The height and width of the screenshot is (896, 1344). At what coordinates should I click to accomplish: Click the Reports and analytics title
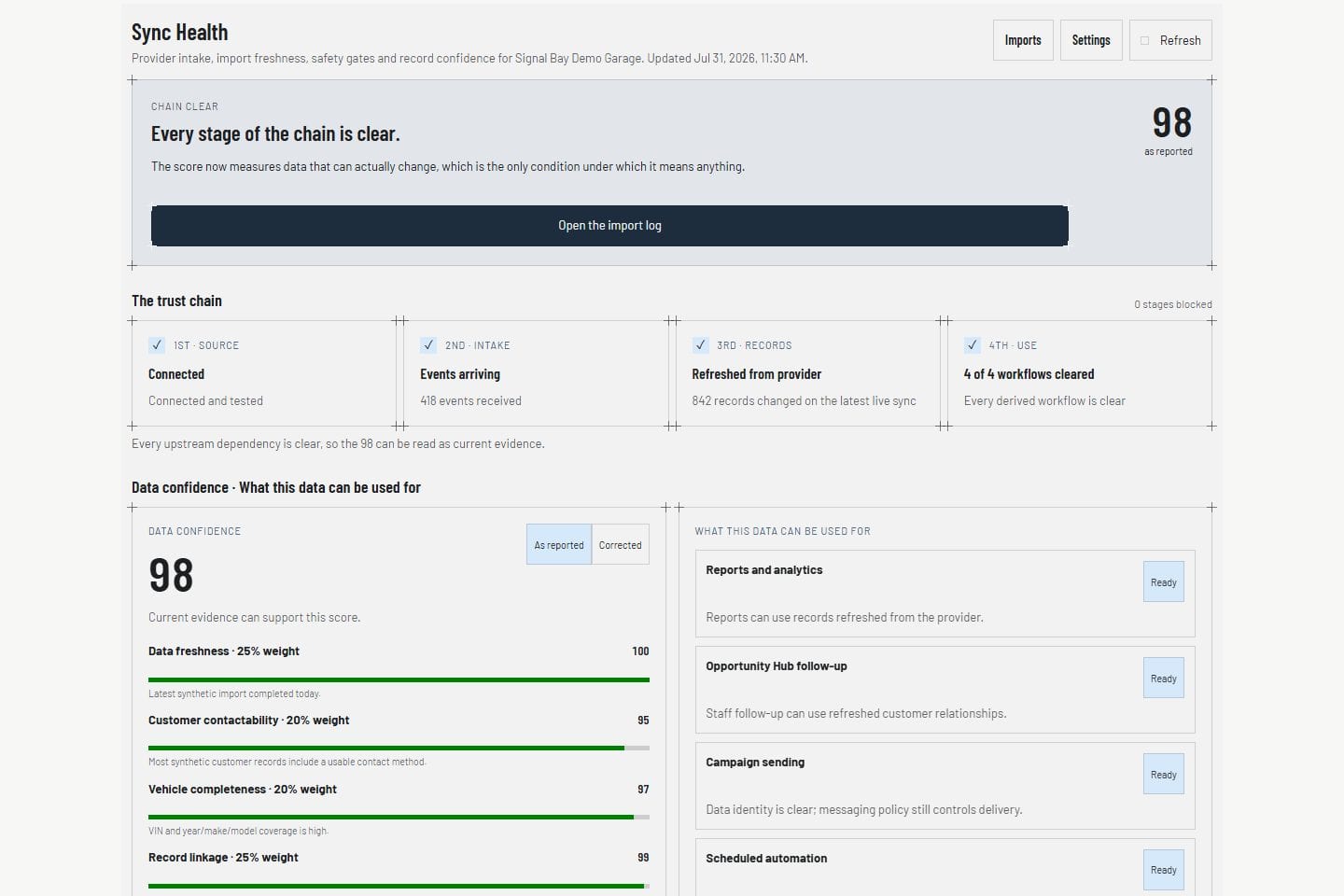pyautogui.click(x=764, y=570)
